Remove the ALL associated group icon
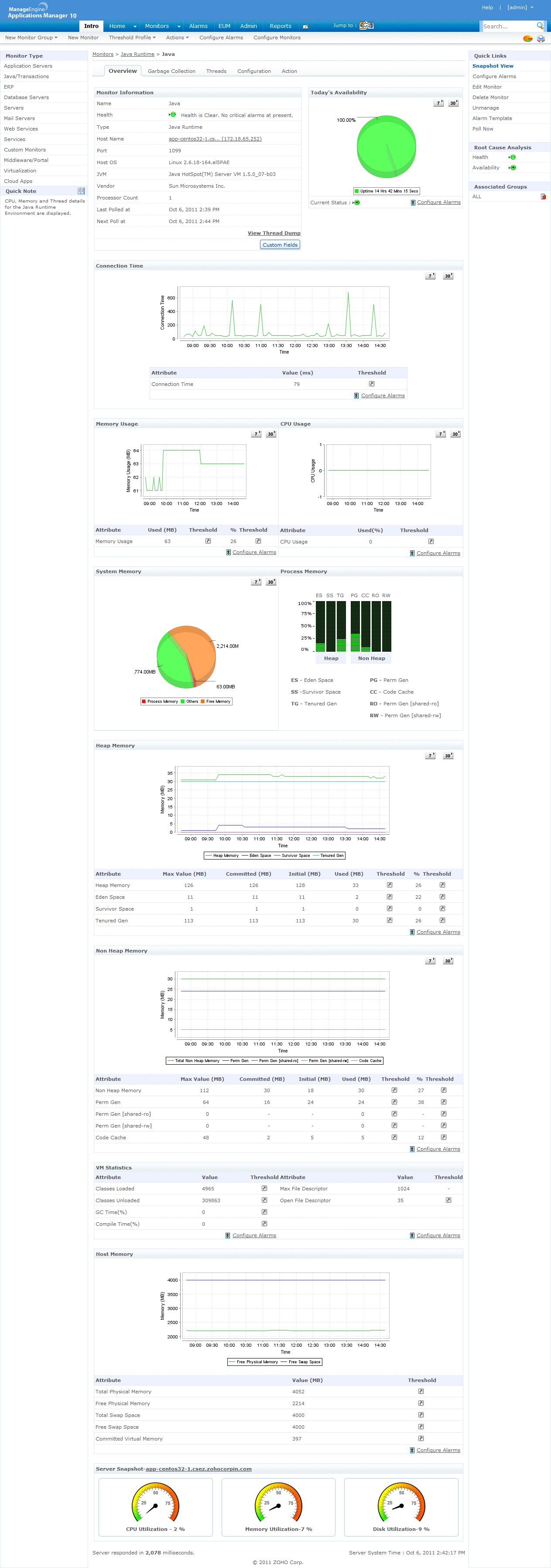The height and width of the screenshot is (1568, 551). (x=543, y=196)
